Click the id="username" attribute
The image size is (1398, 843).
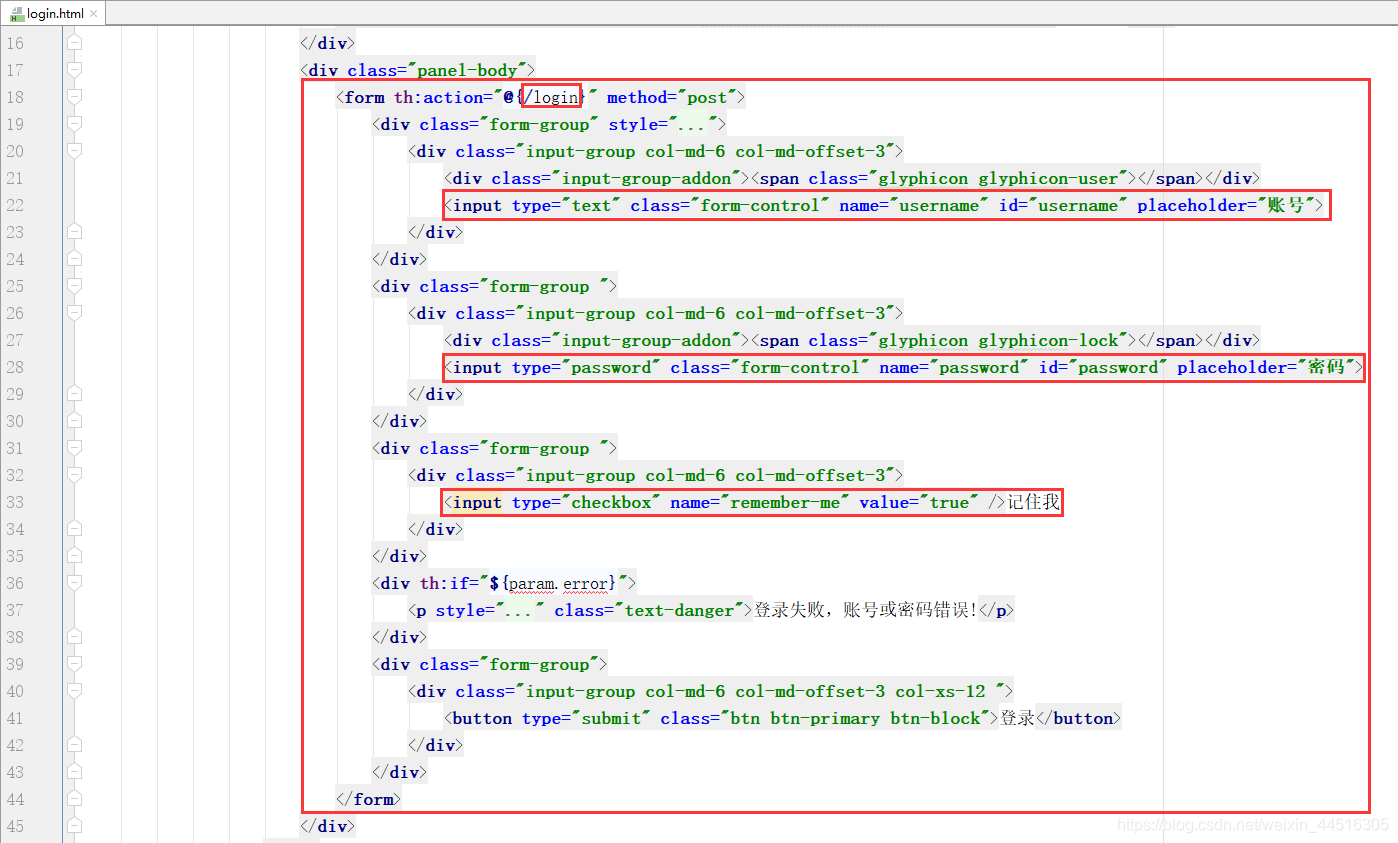[1064, 205]
